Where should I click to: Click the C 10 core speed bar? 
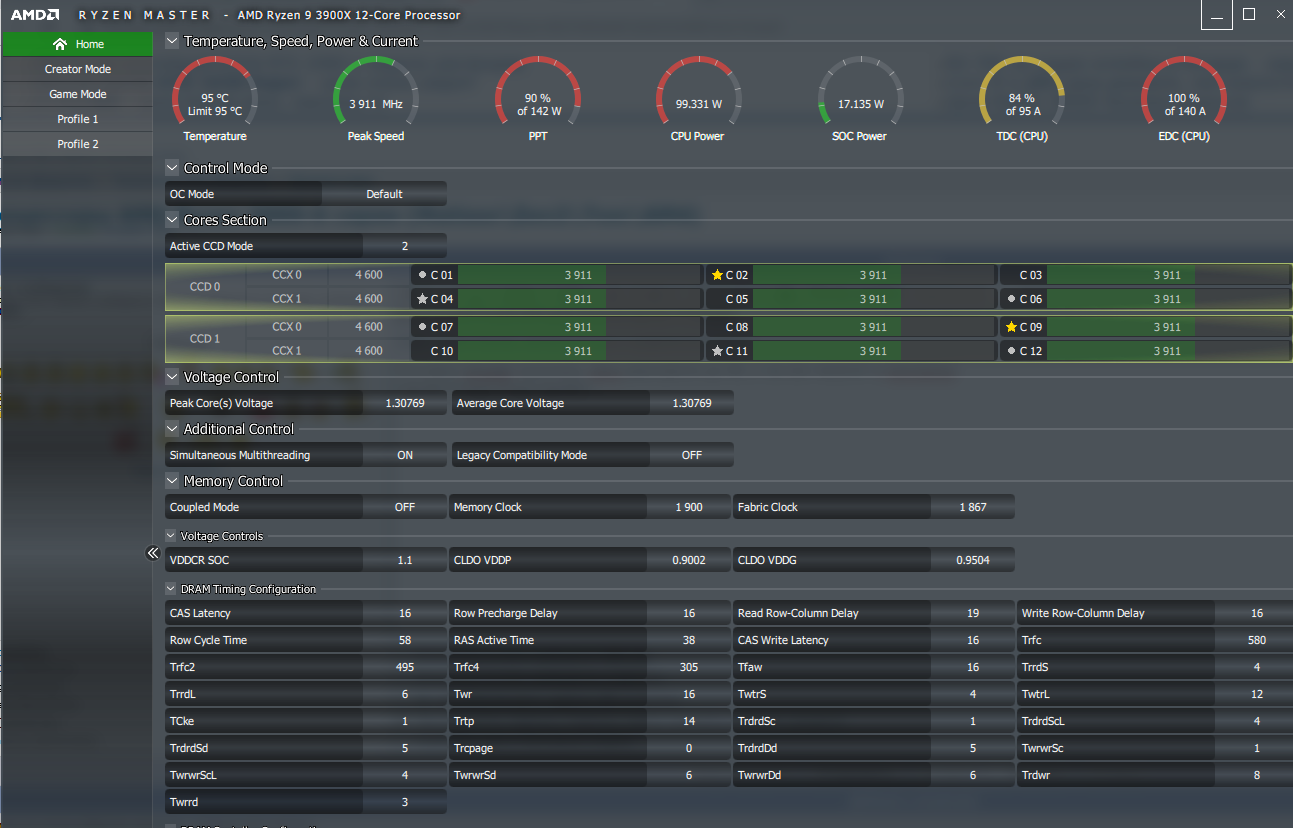coord(580,351)
